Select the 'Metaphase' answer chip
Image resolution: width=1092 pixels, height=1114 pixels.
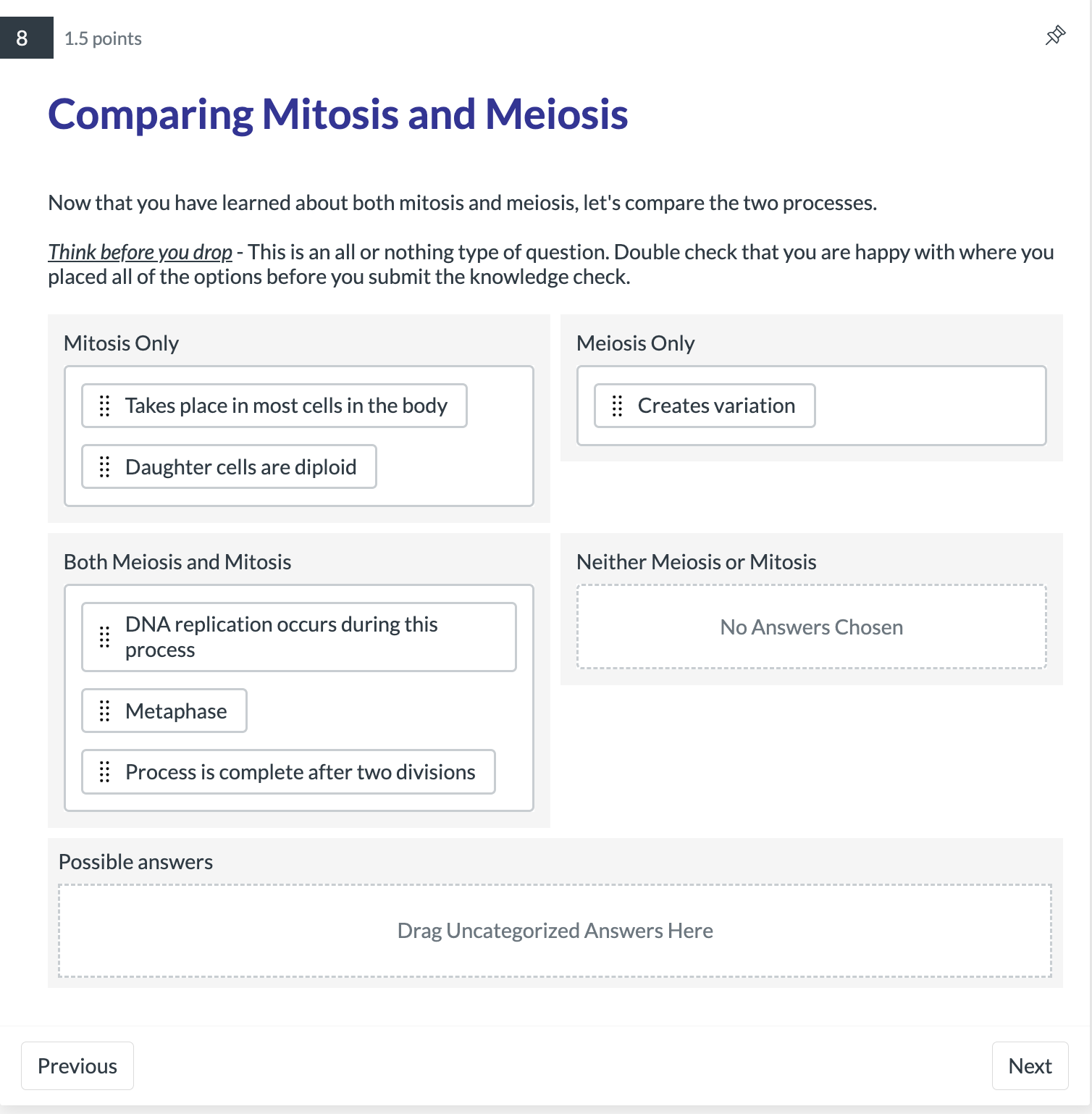point(175,711)
